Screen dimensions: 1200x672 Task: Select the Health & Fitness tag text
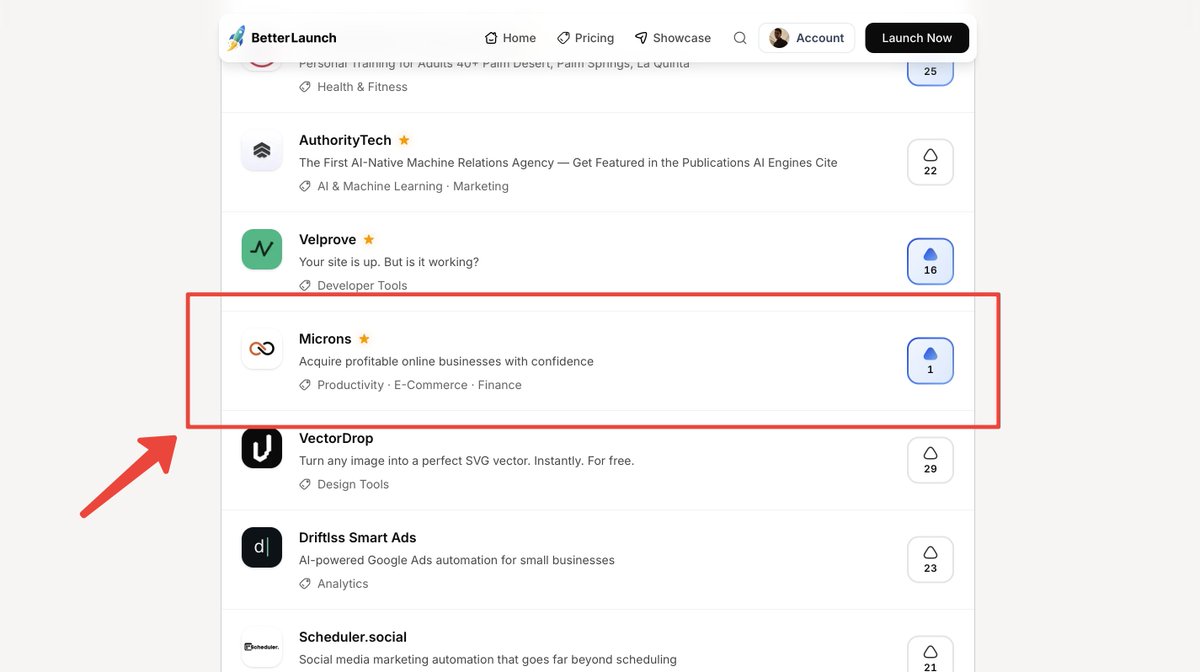click(362, 87)
